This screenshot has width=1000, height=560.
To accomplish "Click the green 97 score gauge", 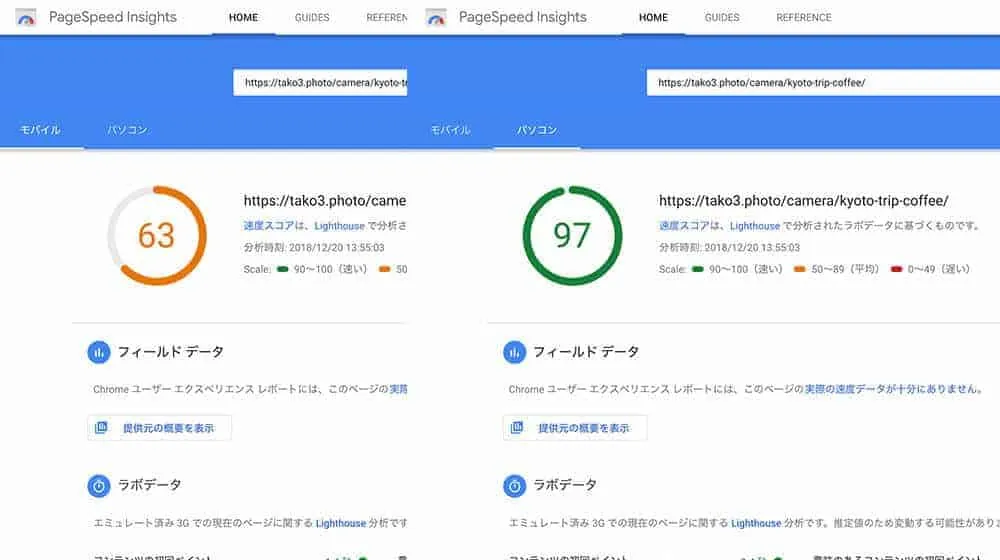I will pos(572,235).
